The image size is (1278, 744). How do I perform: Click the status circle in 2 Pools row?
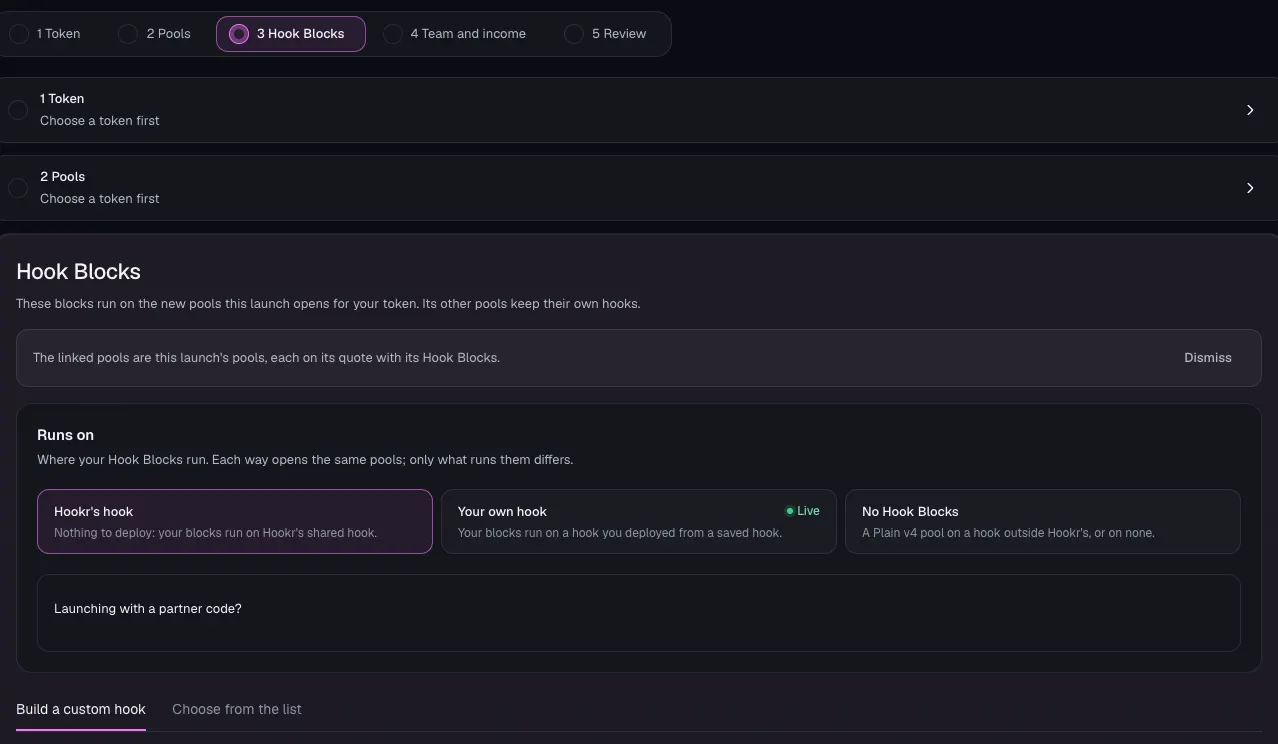click(x=18, y=187)
